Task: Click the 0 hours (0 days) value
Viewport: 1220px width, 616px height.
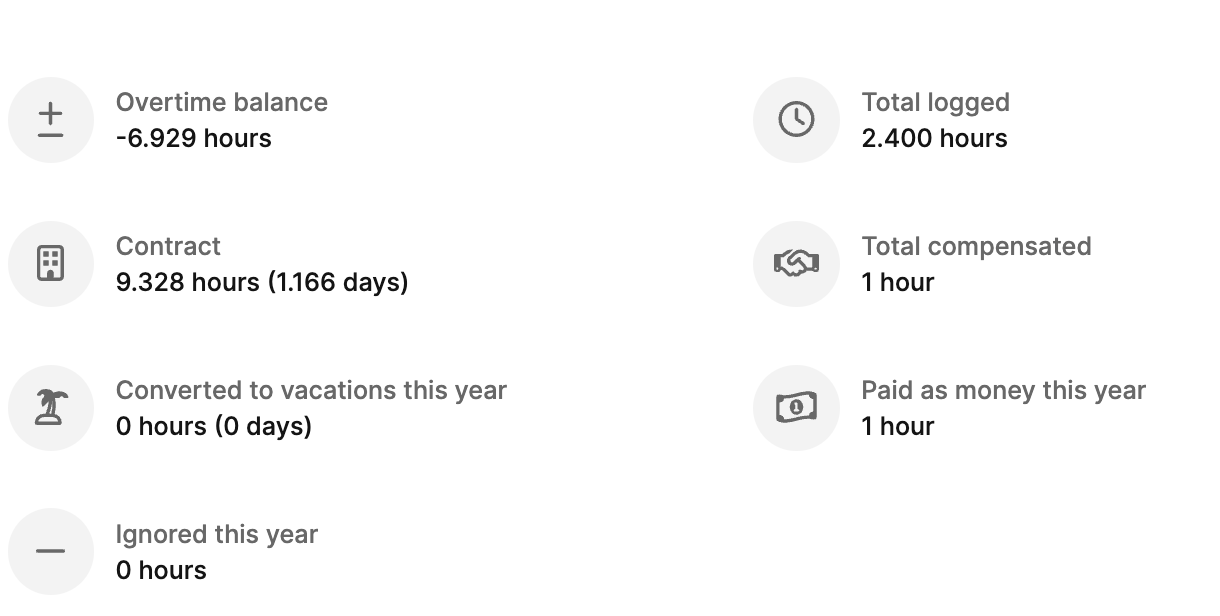Action: click(213, 427)
